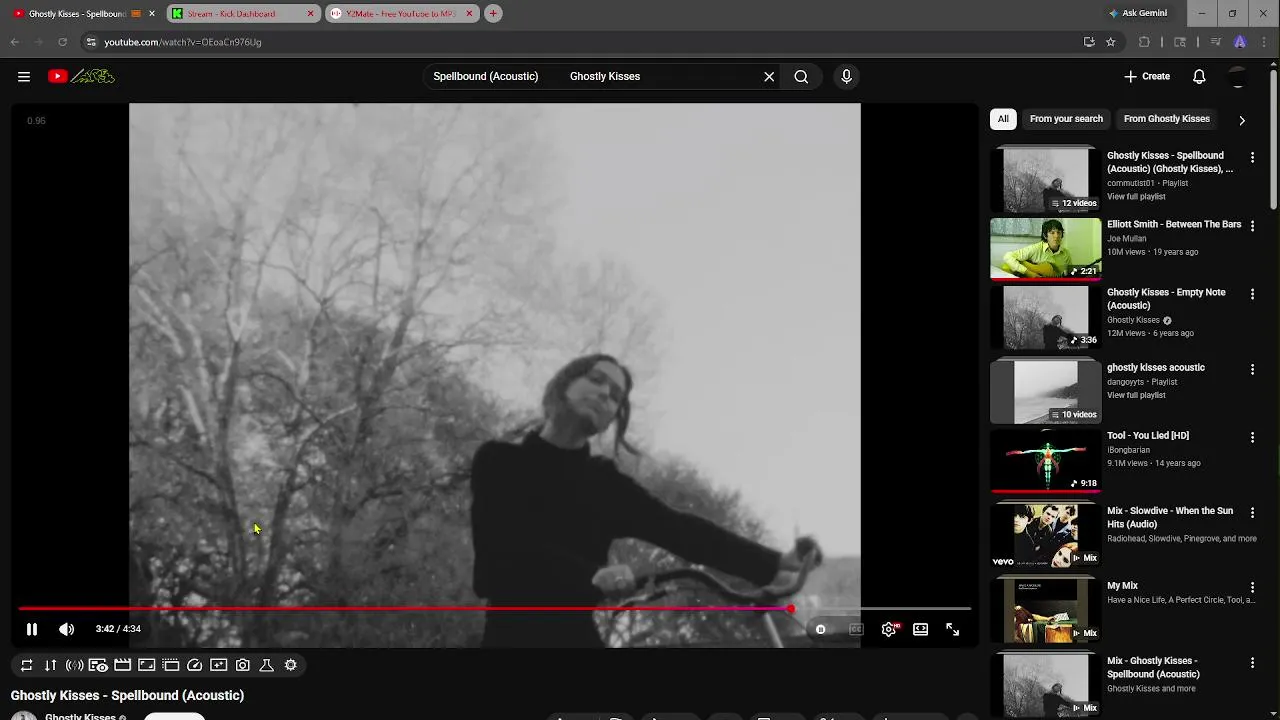The height and width of the screenshot is (720, 1280).
Task: Clear the search box with X
Action: click(x=769, y=76)
